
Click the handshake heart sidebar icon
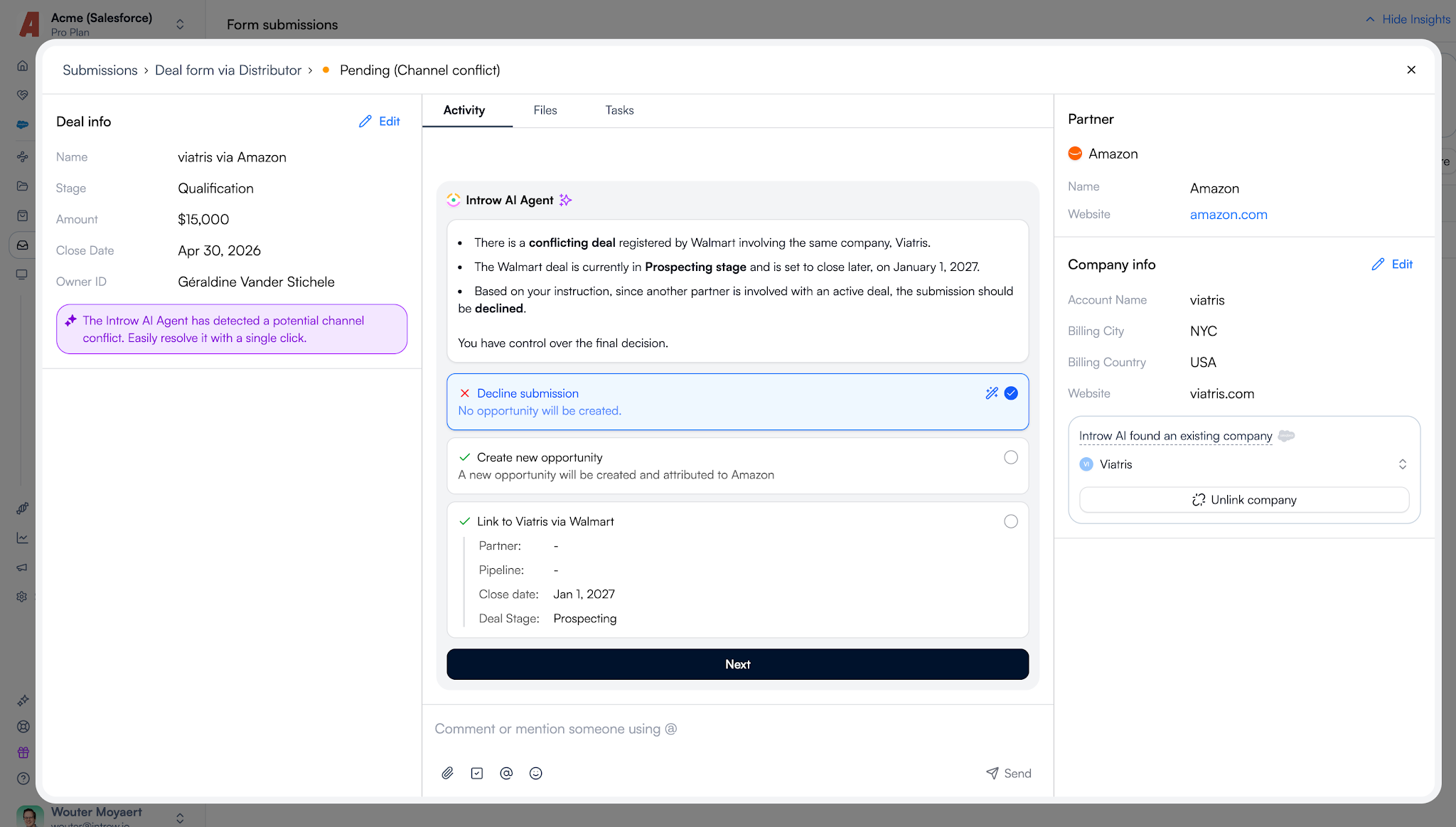pyautogui.click(x=23, y=95)
